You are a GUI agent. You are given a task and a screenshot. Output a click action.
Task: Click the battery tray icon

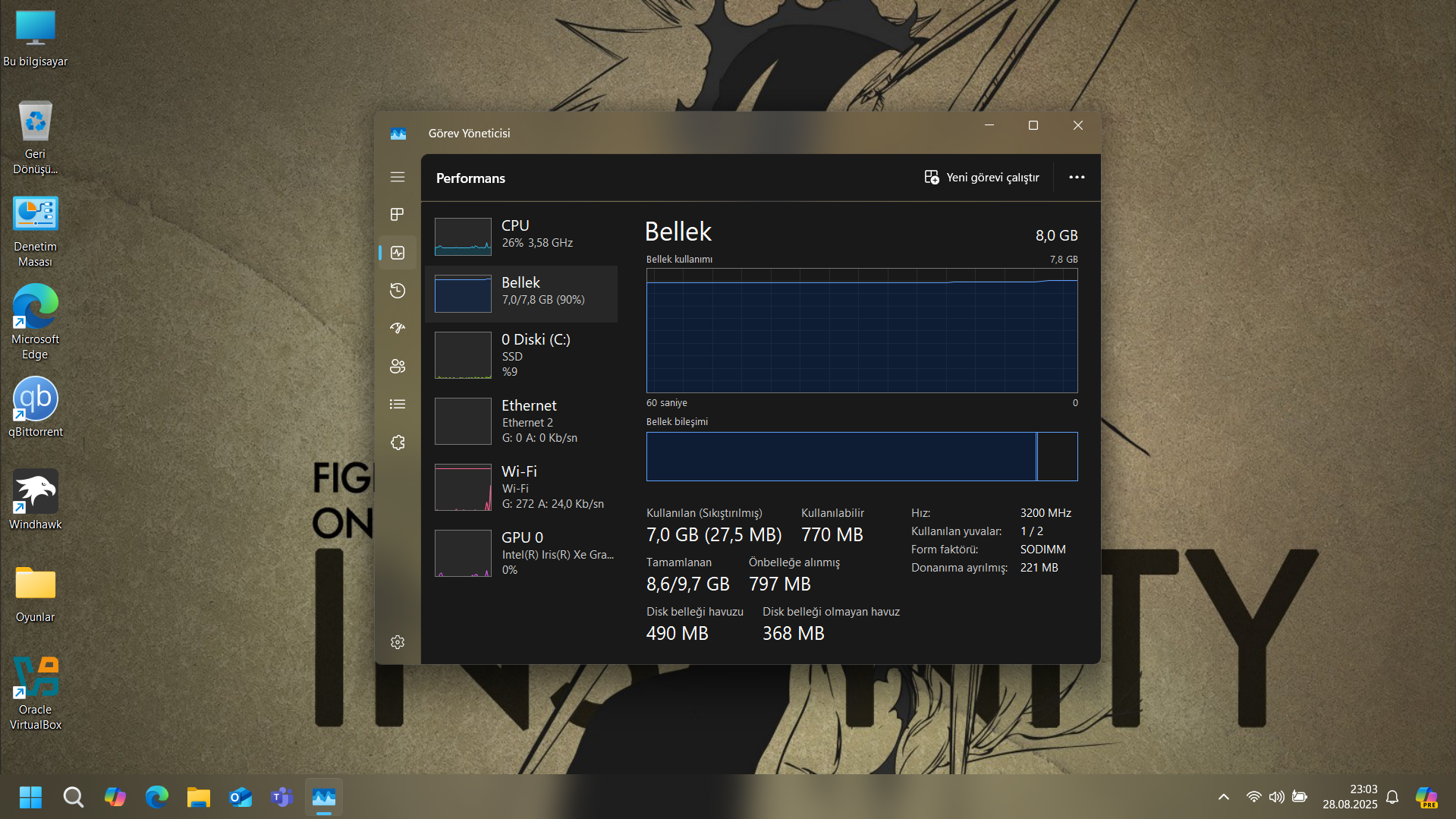coord(1300,797)
